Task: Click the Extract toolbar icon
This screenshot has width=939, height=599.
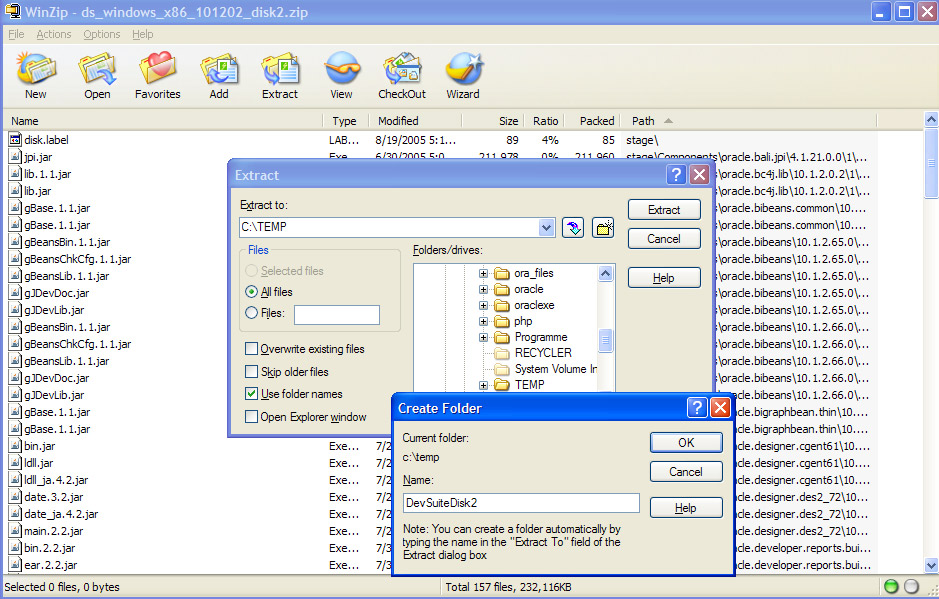Action: coord(280,75)
